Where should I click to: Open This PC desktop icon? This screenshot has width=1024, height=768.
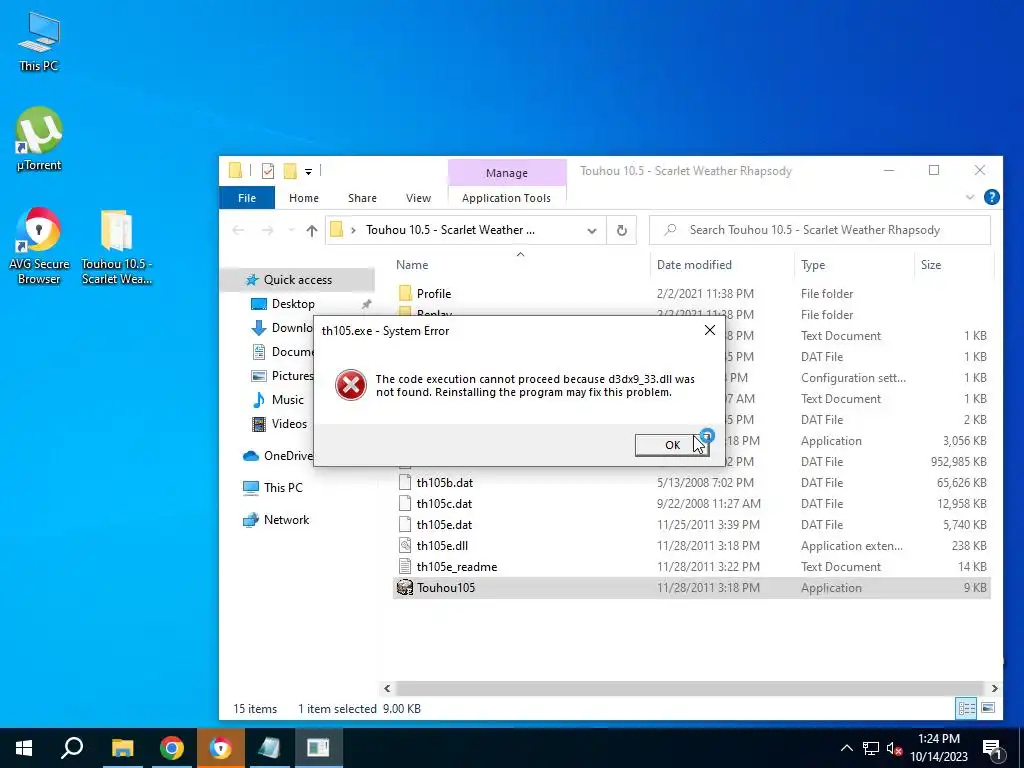39,42
